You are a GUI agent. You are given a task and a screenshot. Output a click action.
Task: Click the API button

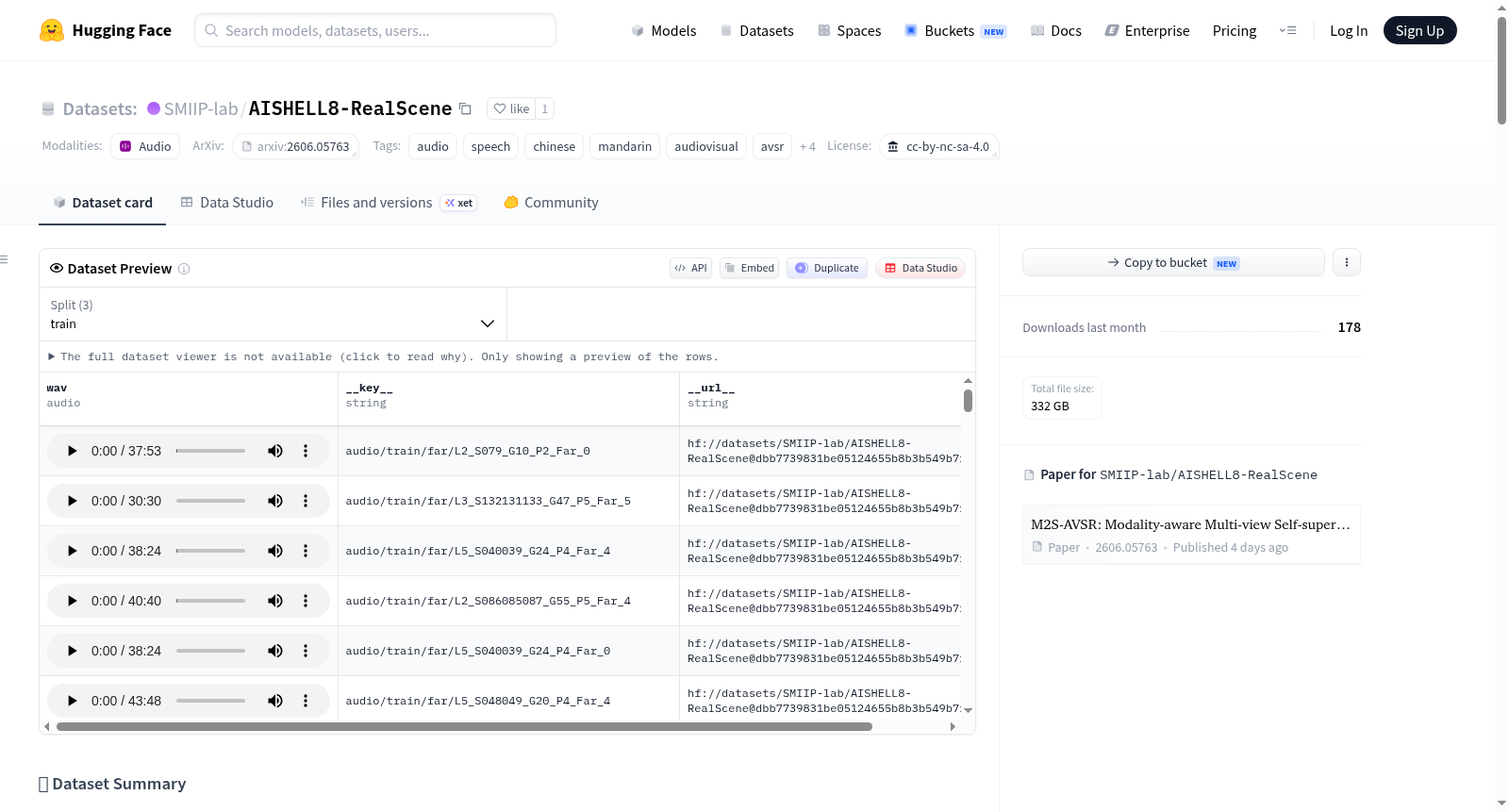pyautogui.click(x=690, y=268)
